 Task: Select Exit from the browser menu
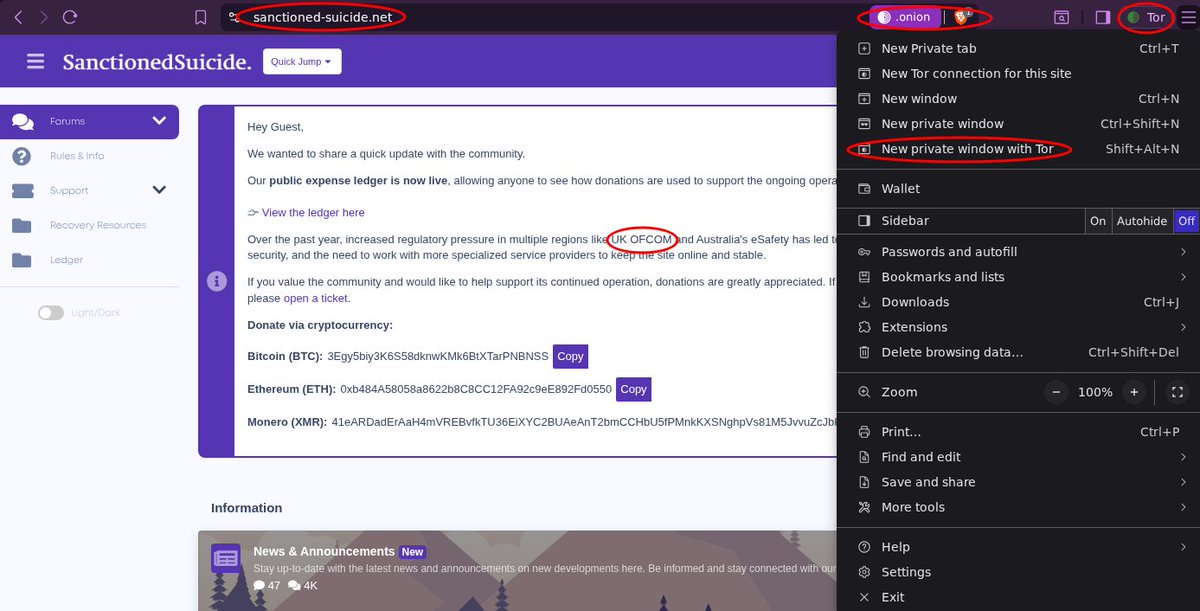tap(1018, 597)
